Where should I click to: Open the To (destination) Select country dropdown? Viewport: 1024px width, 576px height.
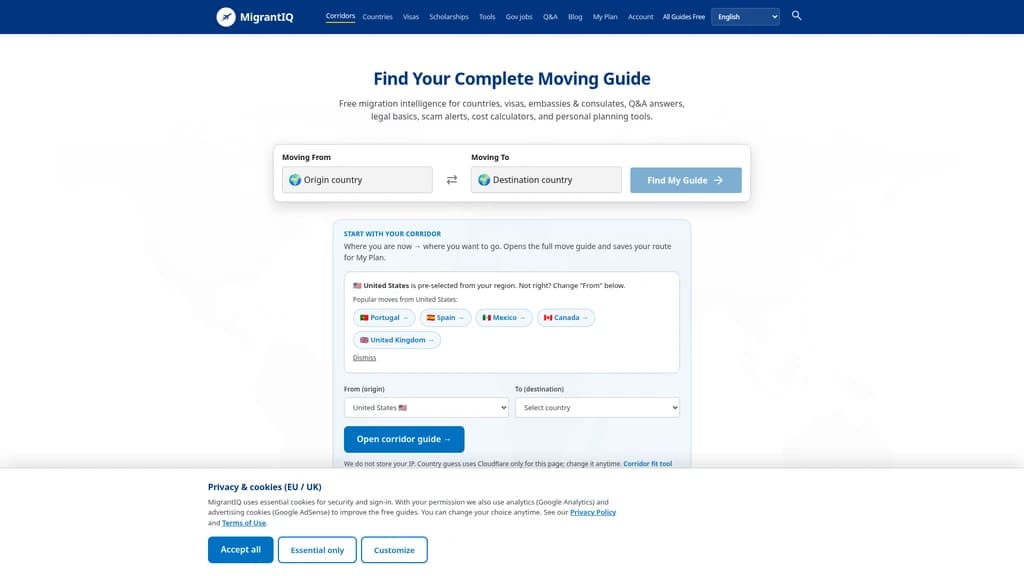597,408
